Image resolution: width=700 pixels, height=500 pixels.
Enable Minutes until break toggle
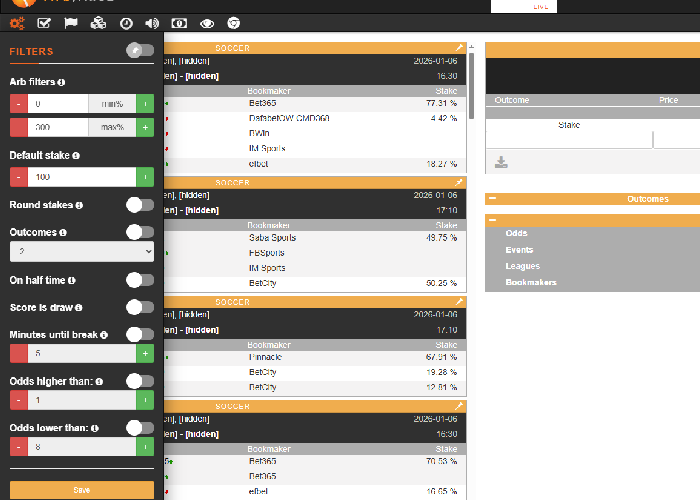[140, 334]
